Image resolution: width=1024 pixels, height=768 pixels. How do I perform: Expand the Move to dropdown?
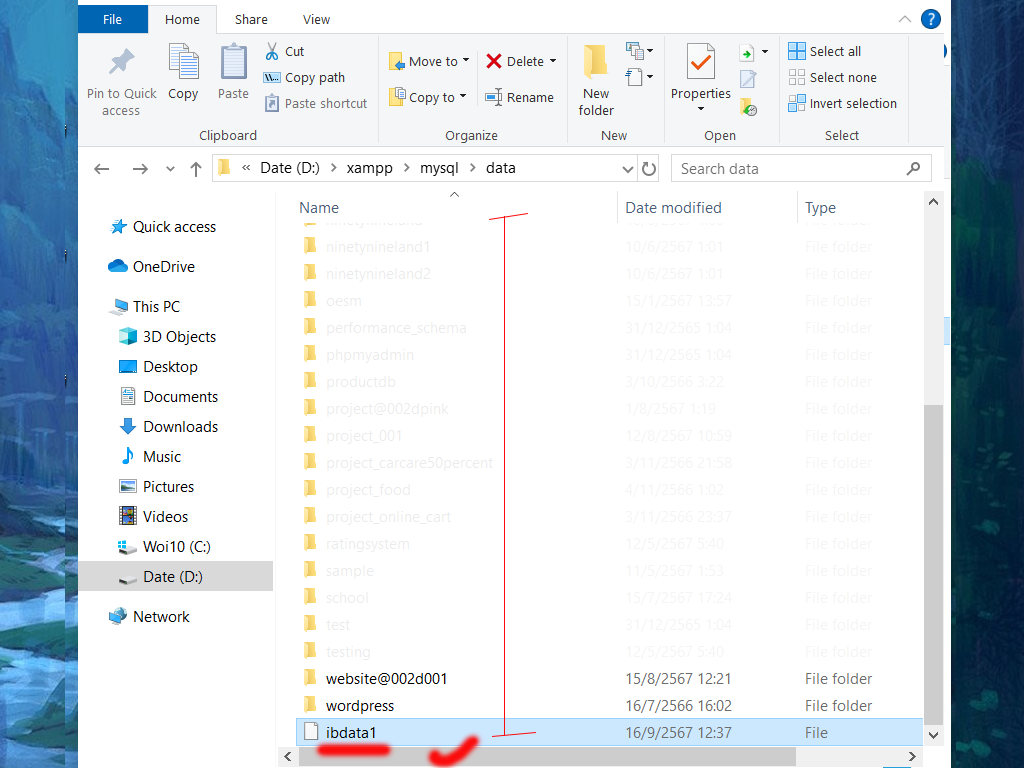click(465, 62)
